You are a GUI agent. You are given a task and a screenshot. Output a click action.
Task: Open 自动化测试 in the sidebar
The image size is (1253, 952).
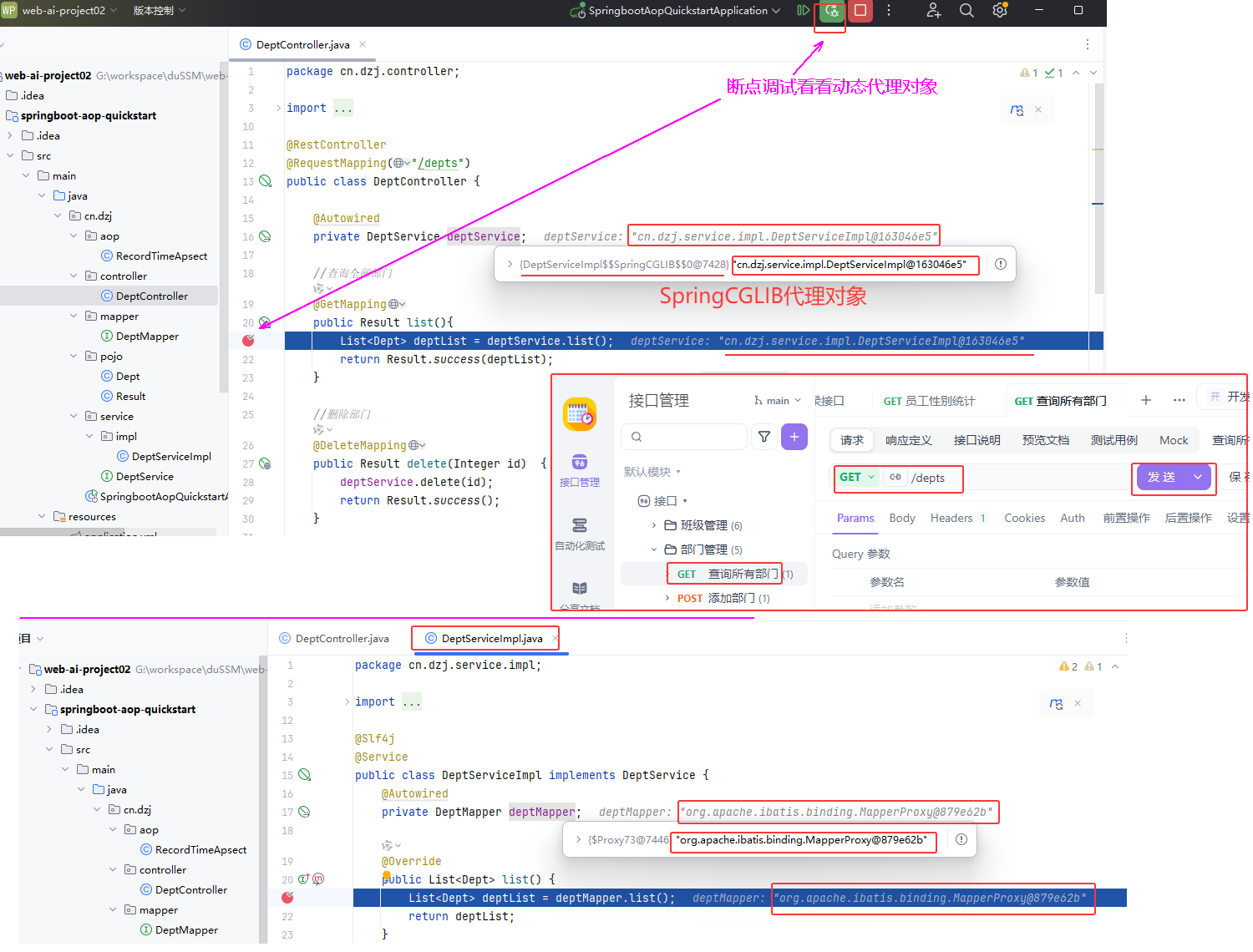(580, 534)
